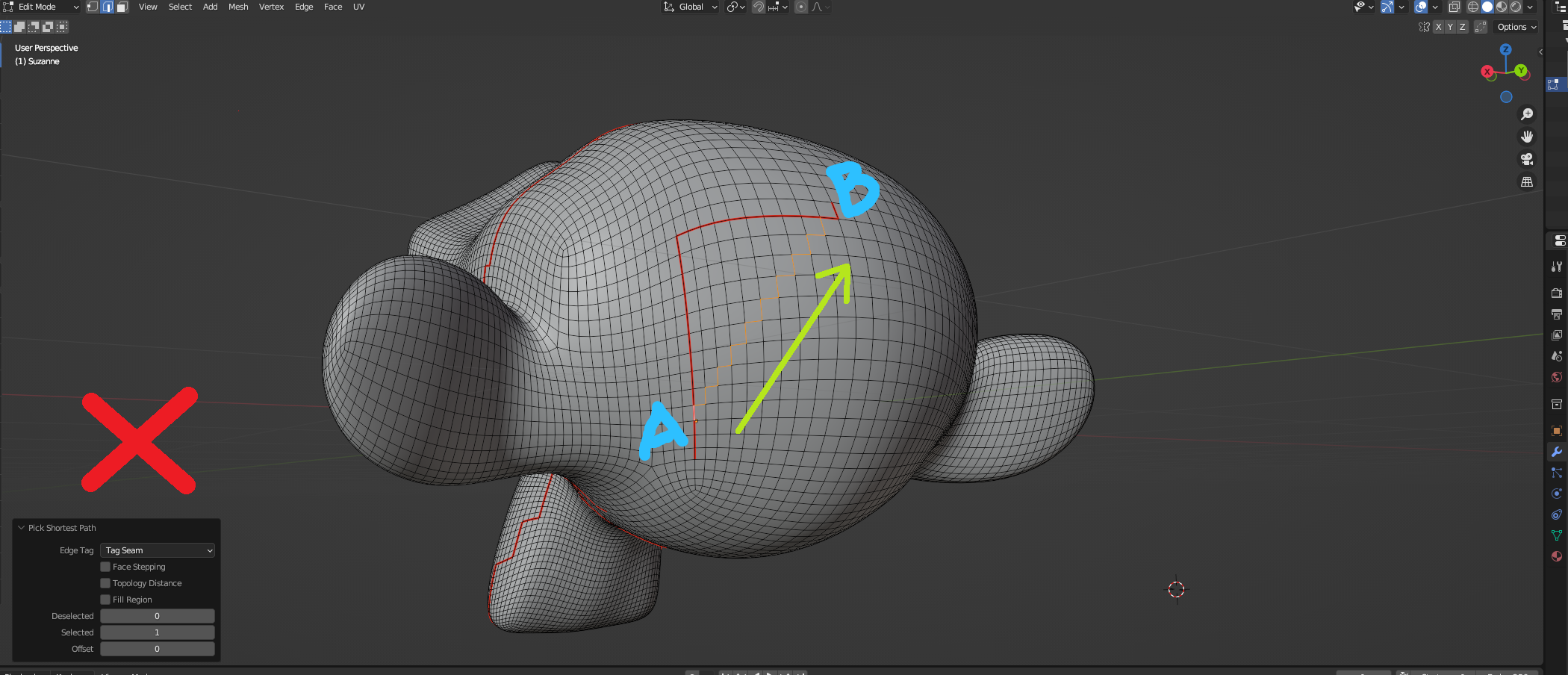Open the Render properties tab icon

[1557, 293]
